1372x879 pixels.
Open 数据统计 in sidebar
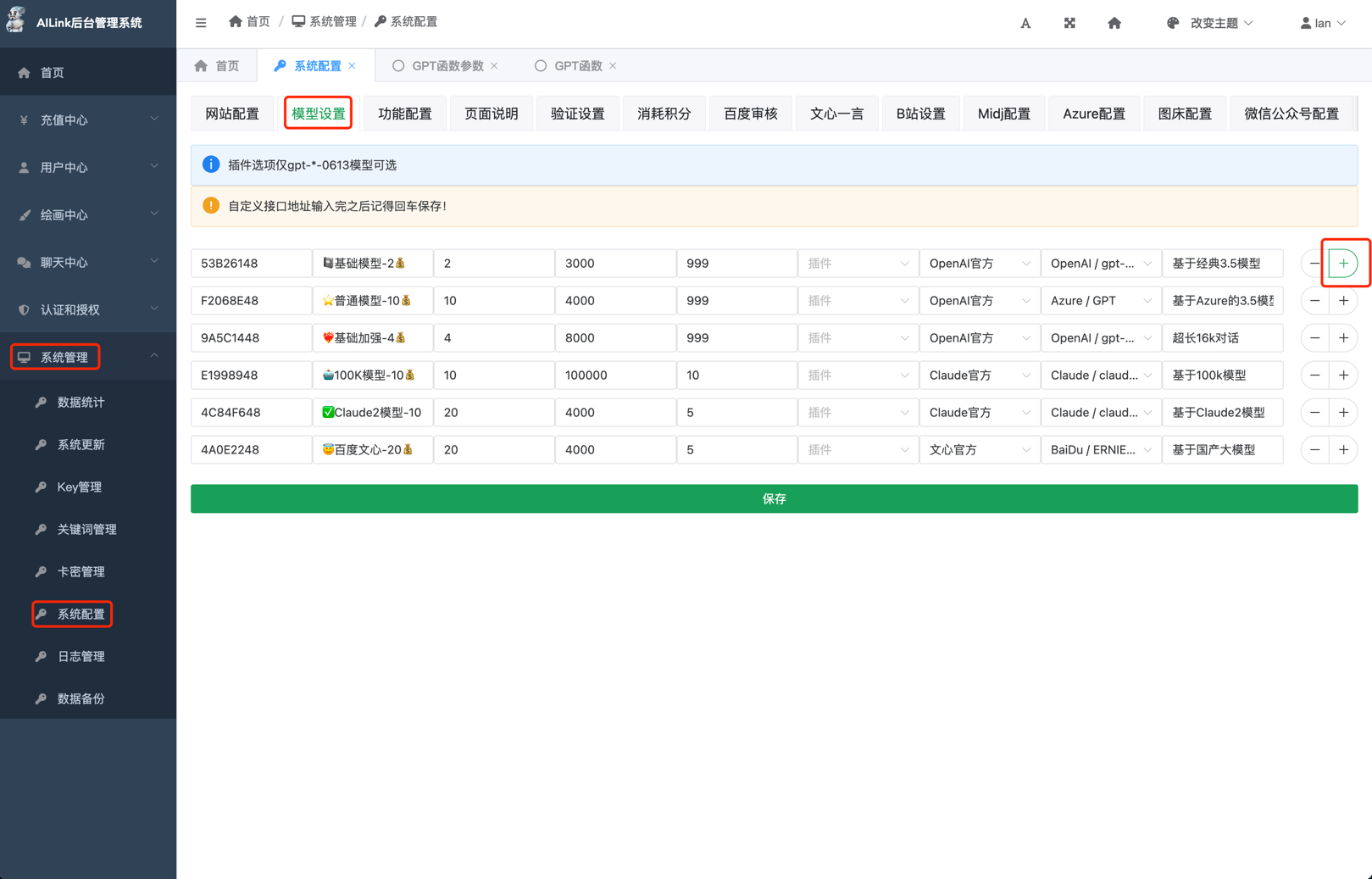88,402
